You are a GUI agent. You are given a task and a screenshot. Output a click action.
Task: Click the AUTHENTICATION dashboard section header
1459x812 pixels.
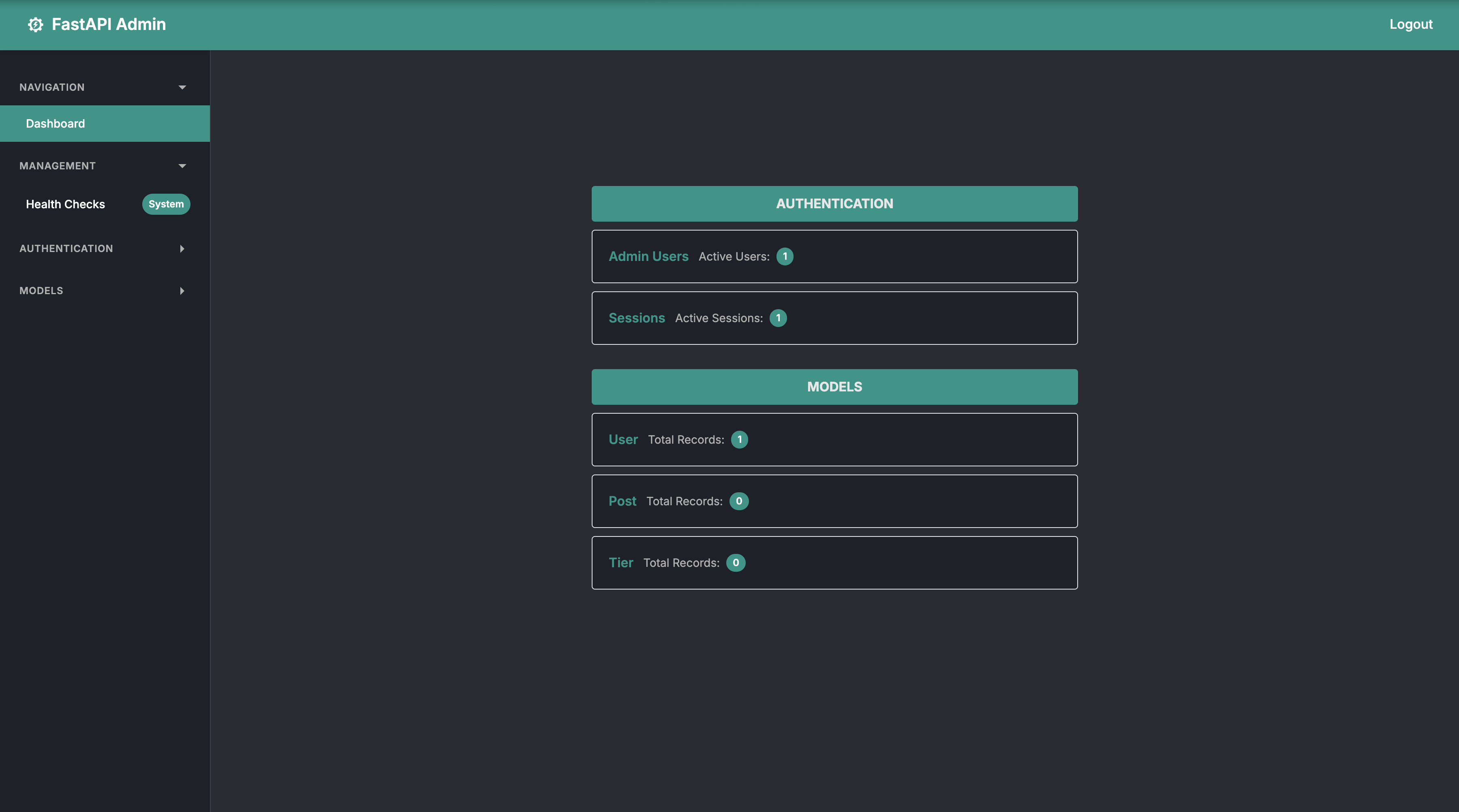(x=834, y=204)
